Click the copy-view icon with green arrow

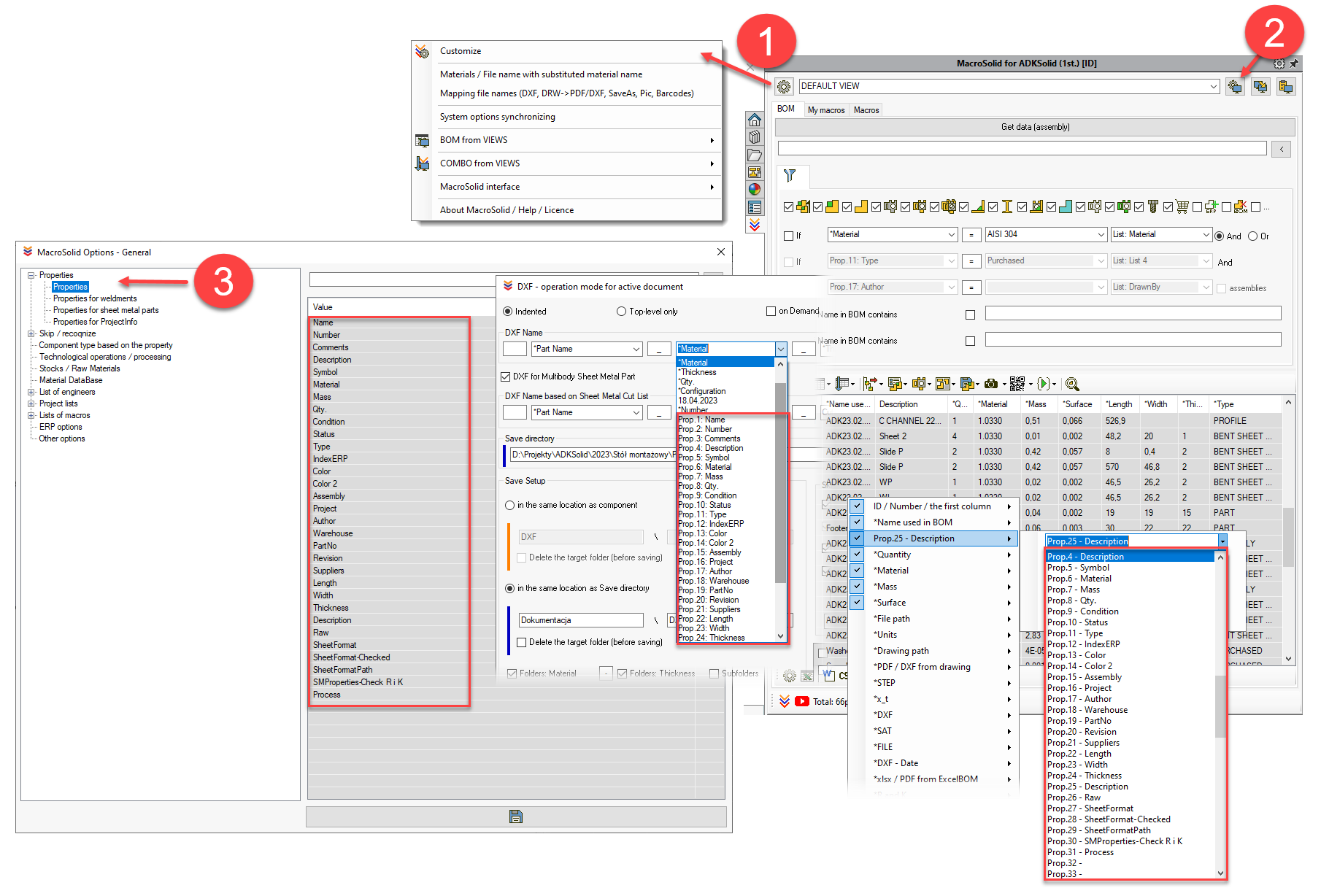tap(1260, 87)
